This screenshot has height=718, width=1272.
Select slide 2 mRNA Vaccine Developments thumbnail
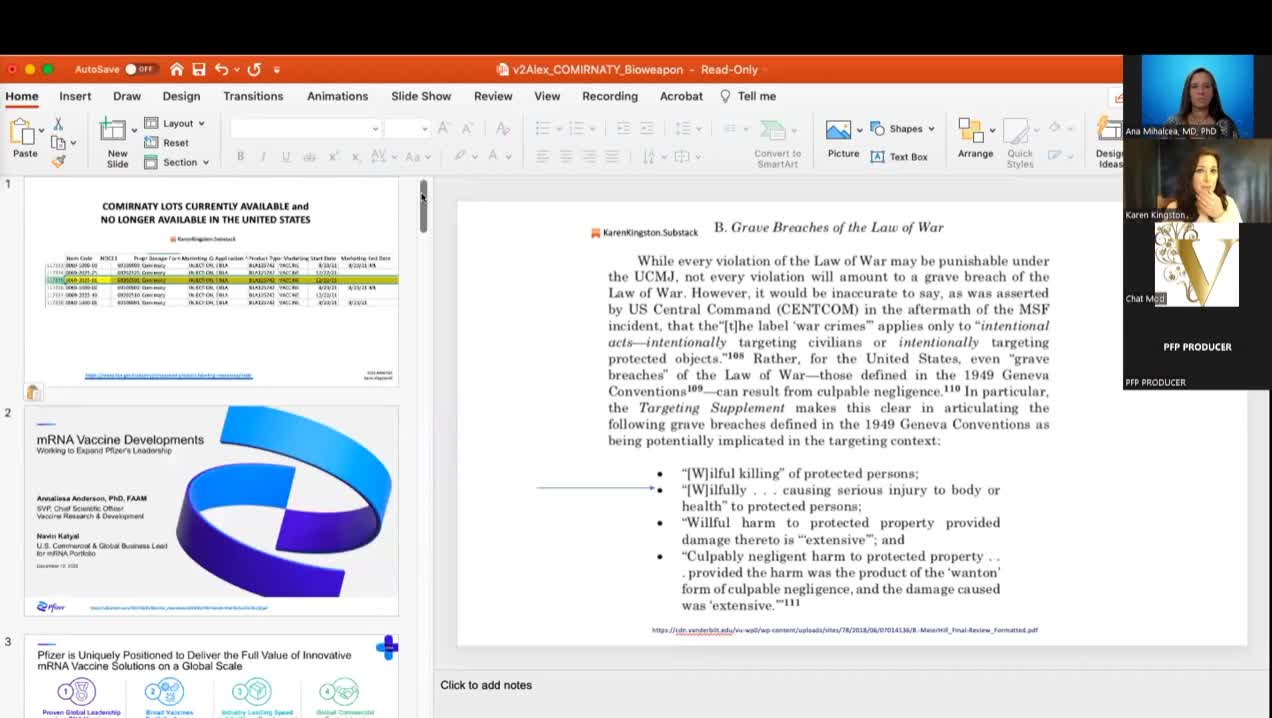pyautogui.click(x=211, y=510)
